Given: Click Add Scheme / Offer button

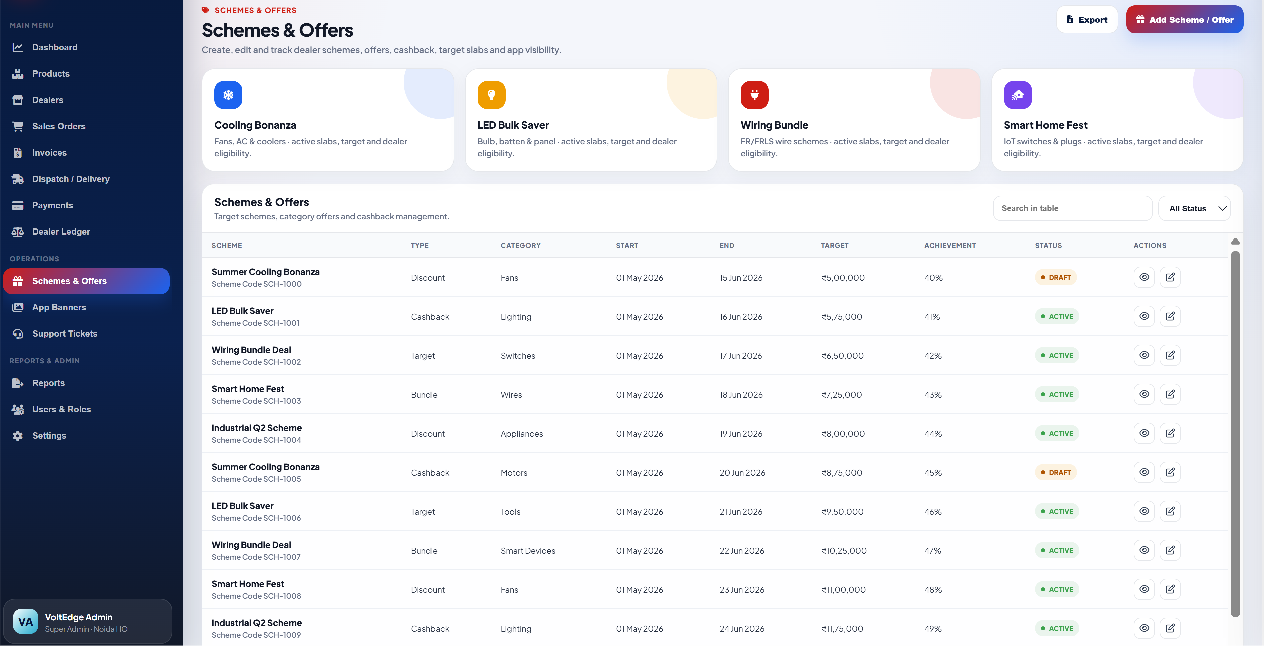Looking at the screenshot, I should click(1185, 19).
